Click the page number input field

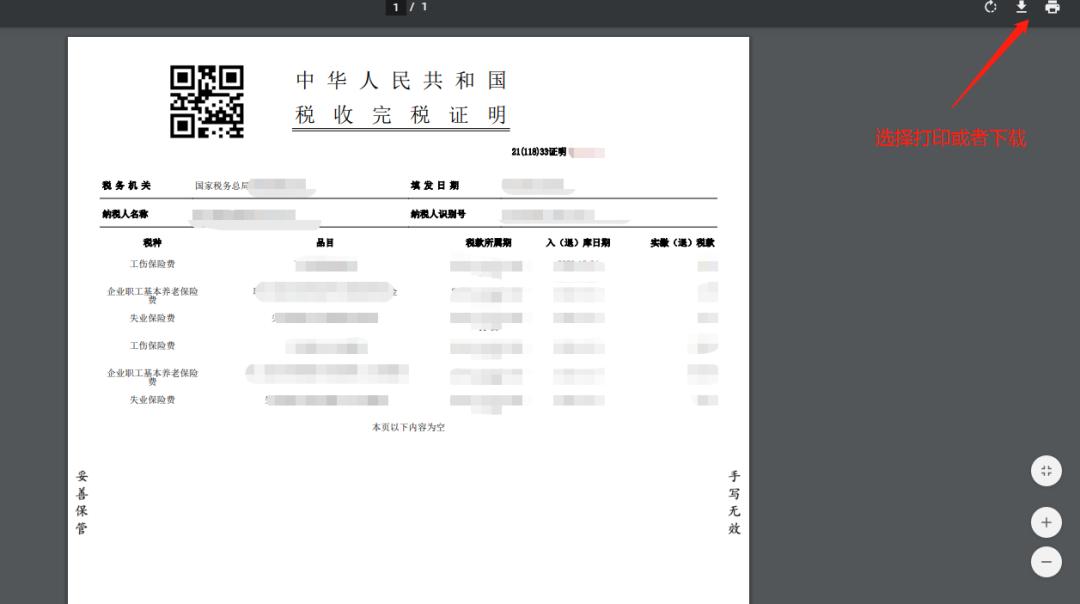click(x=394, y=8)
